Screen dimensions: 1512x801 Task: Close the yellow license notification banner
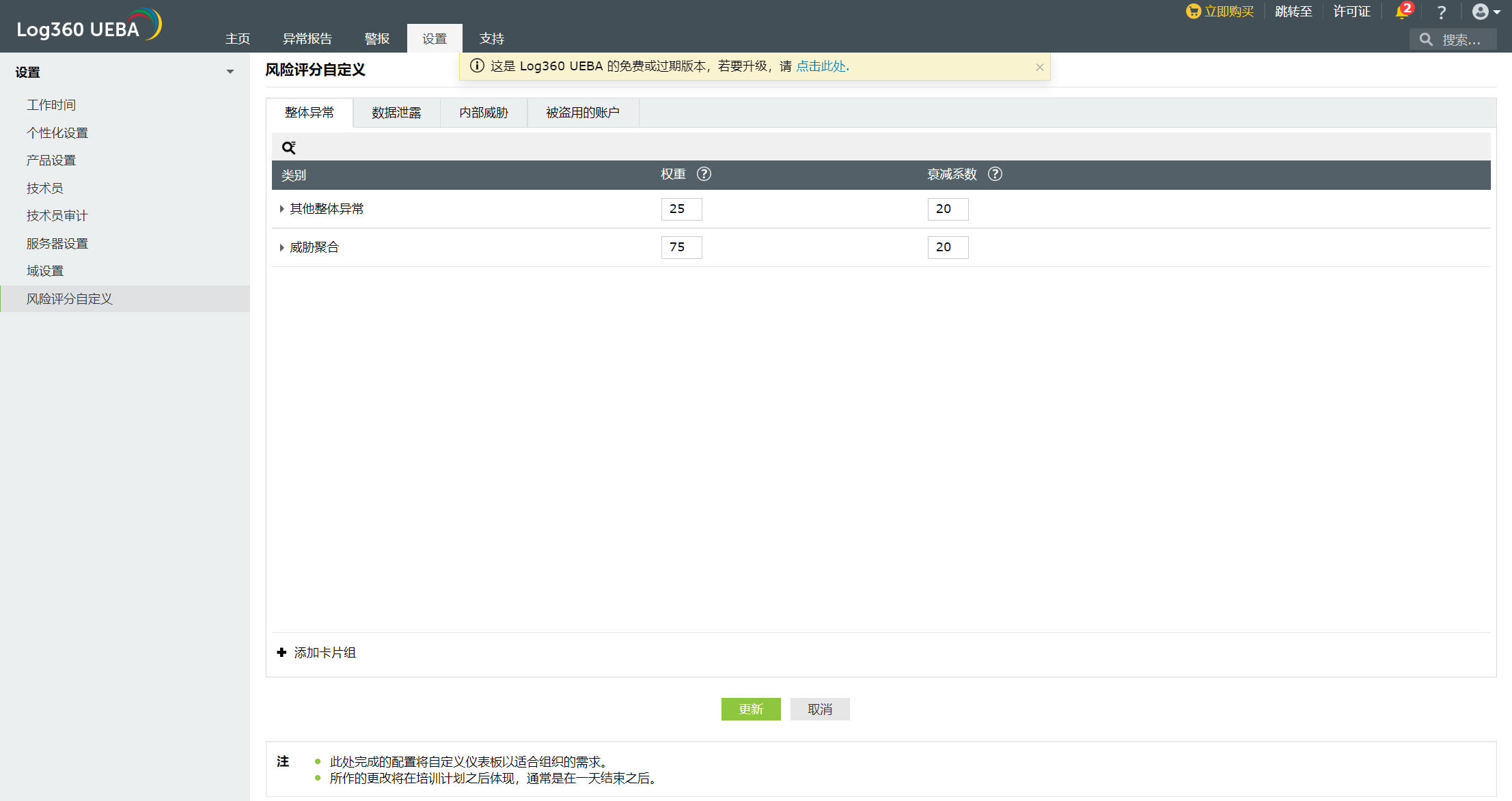click(1039, 67)
